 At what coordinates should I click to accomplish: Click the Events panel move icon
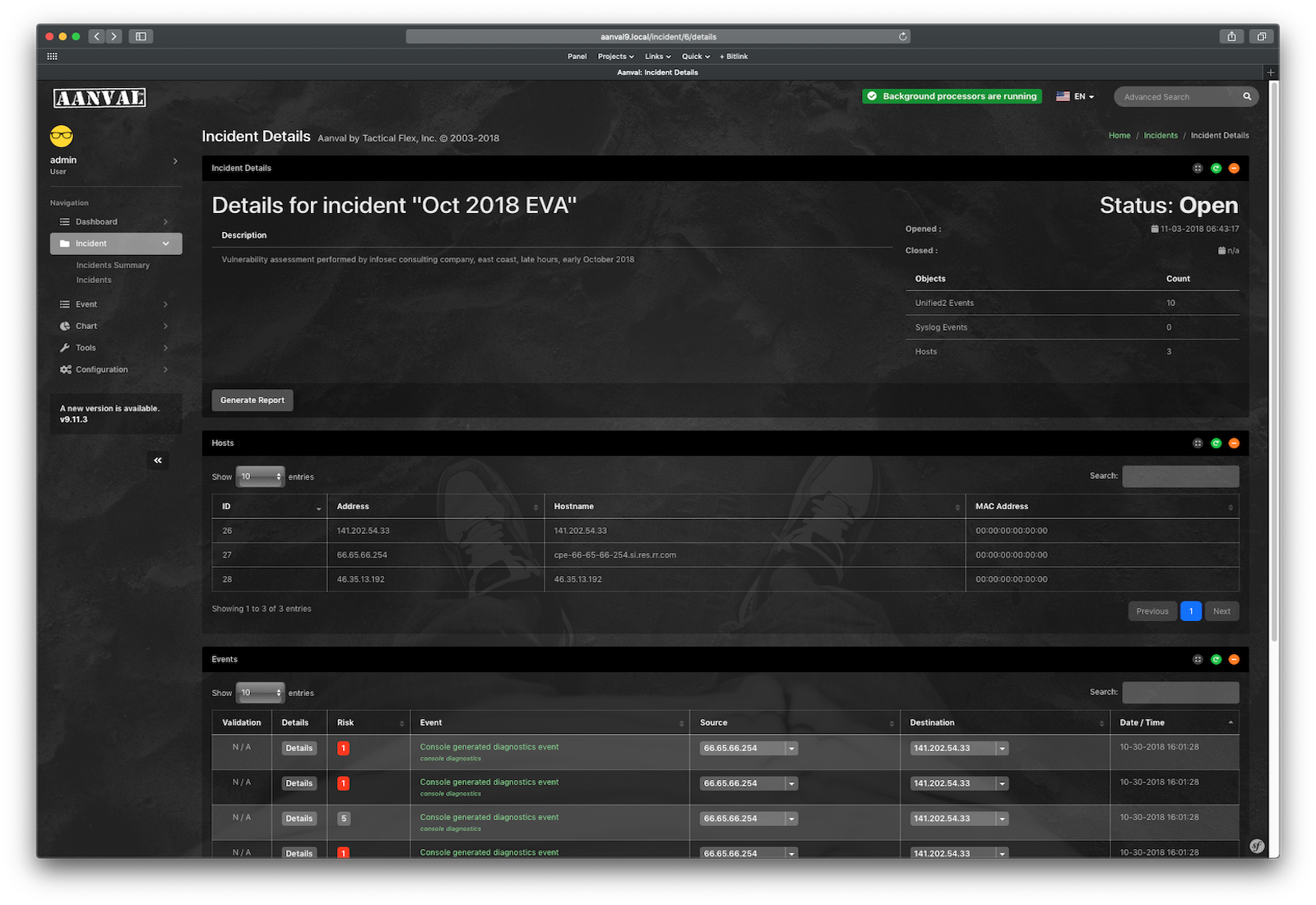1198,659
